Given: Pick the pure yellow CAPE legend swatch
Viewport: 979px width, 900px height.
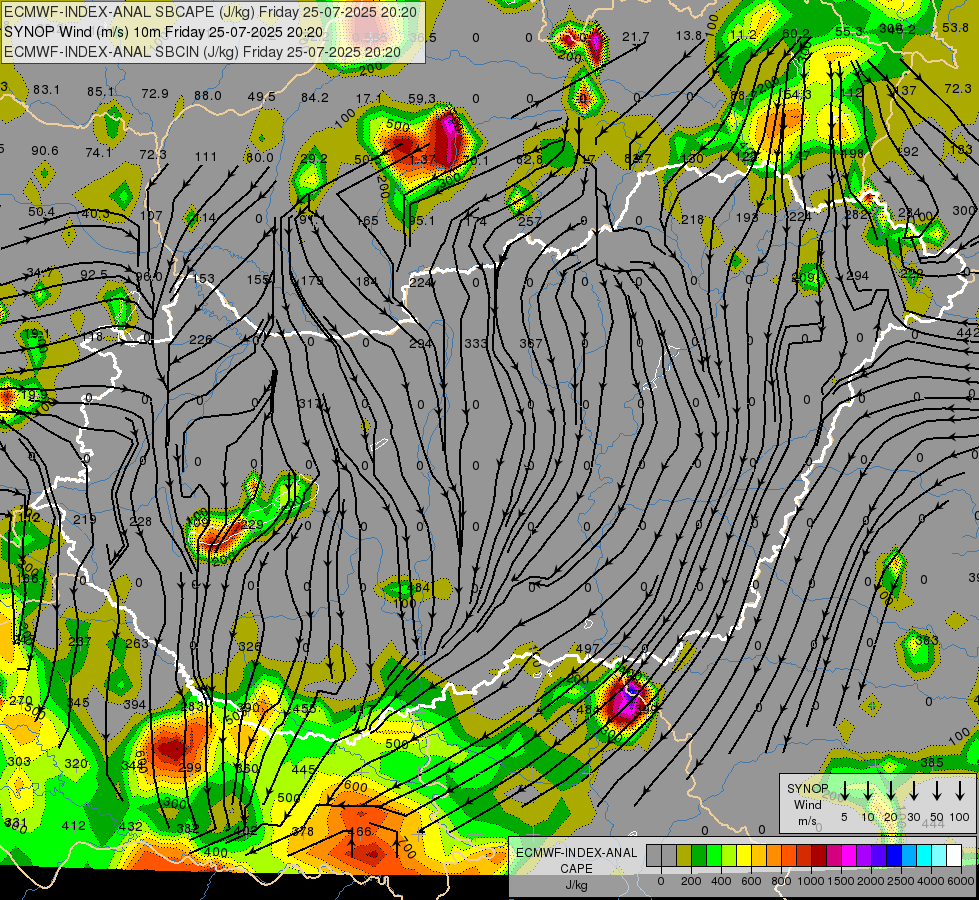Looking at the screenshot, I should 744,856.
